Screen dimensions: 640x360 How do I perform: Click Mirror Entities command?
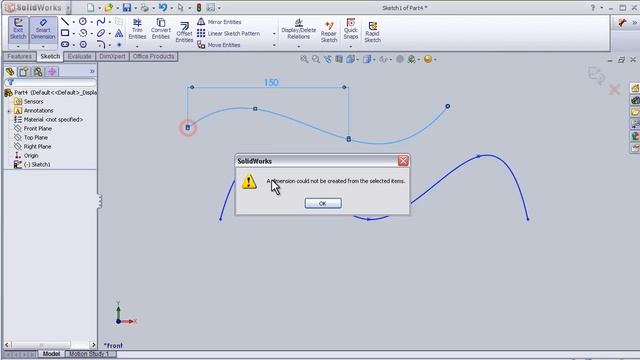220,22
